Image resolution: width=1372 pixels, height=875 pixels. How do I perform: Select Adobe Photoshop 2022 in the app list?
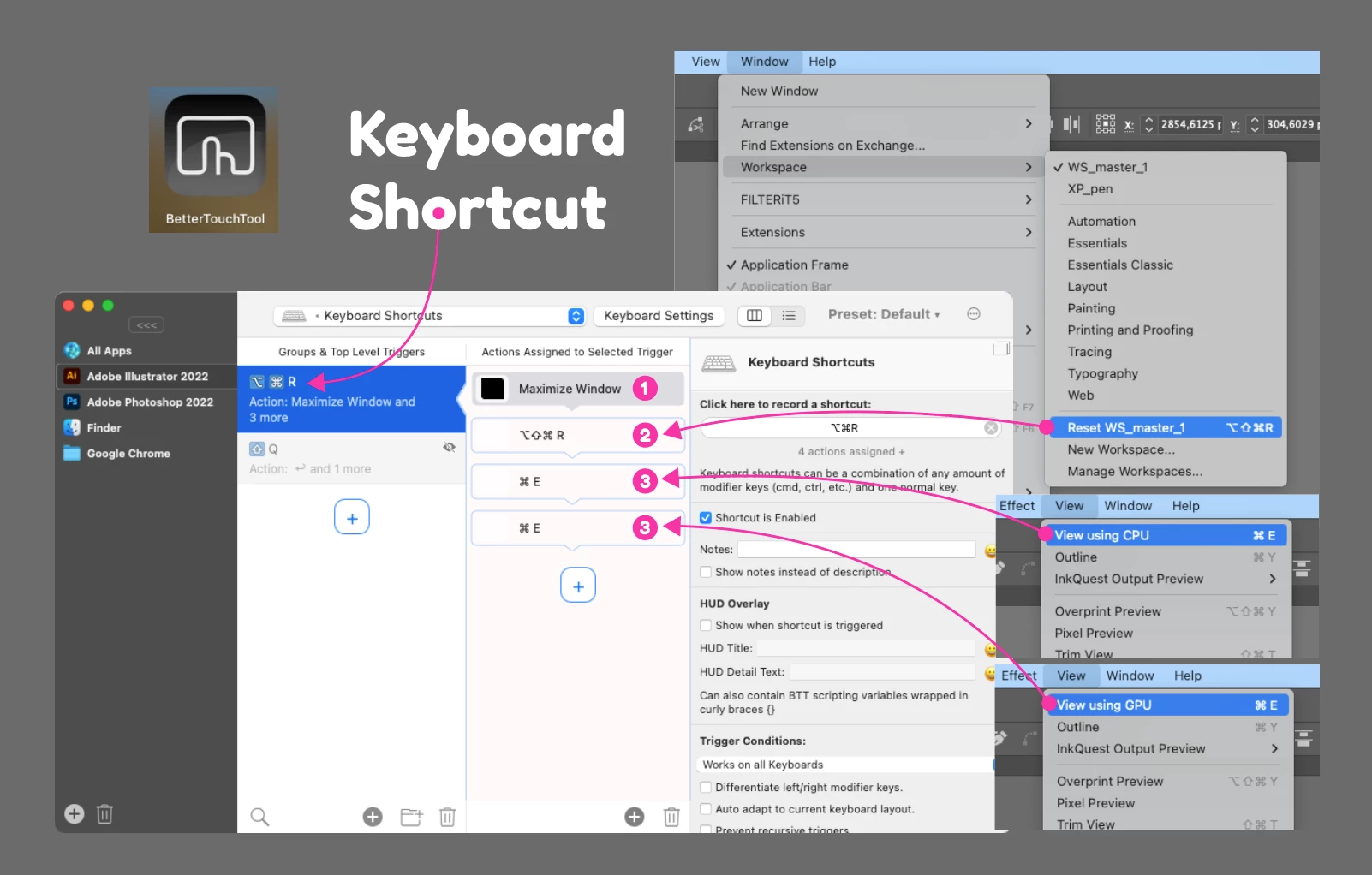pyautogui.click(x=146, y=402)
